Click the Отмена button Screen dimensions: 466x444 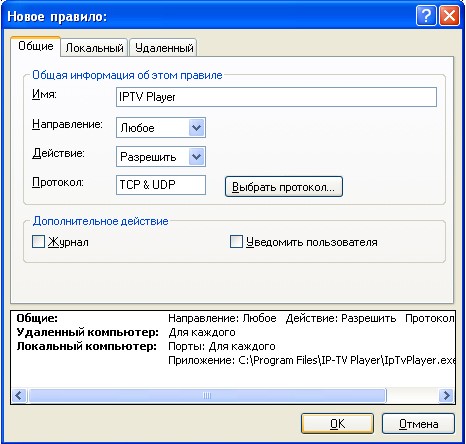(418, 424)
